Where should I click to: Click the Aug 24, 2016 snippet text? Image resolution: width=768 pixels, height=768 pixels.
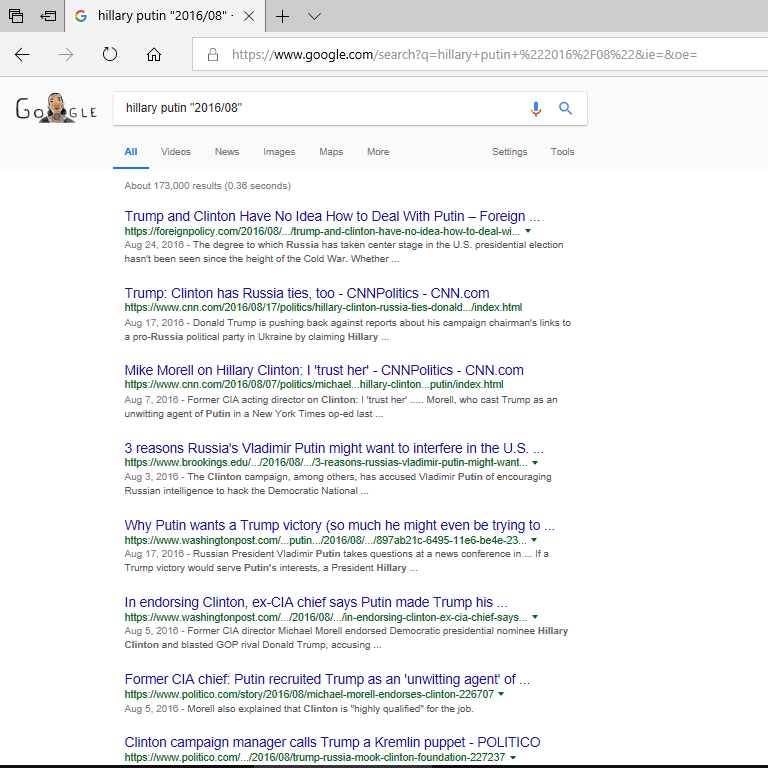(x=344, y=252)
